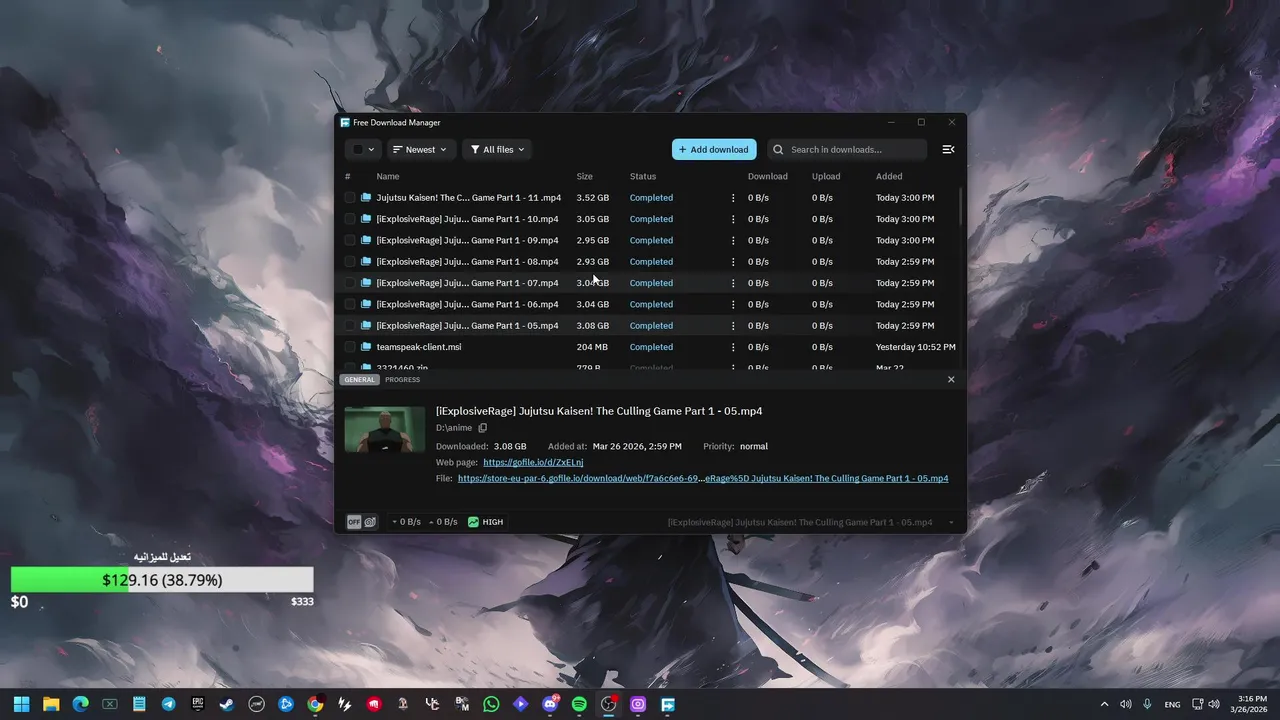Check the box for Part 1 - 09.mp4
Image resolution: width=1280 pixels, height=720 pixels.
(350, 240)
